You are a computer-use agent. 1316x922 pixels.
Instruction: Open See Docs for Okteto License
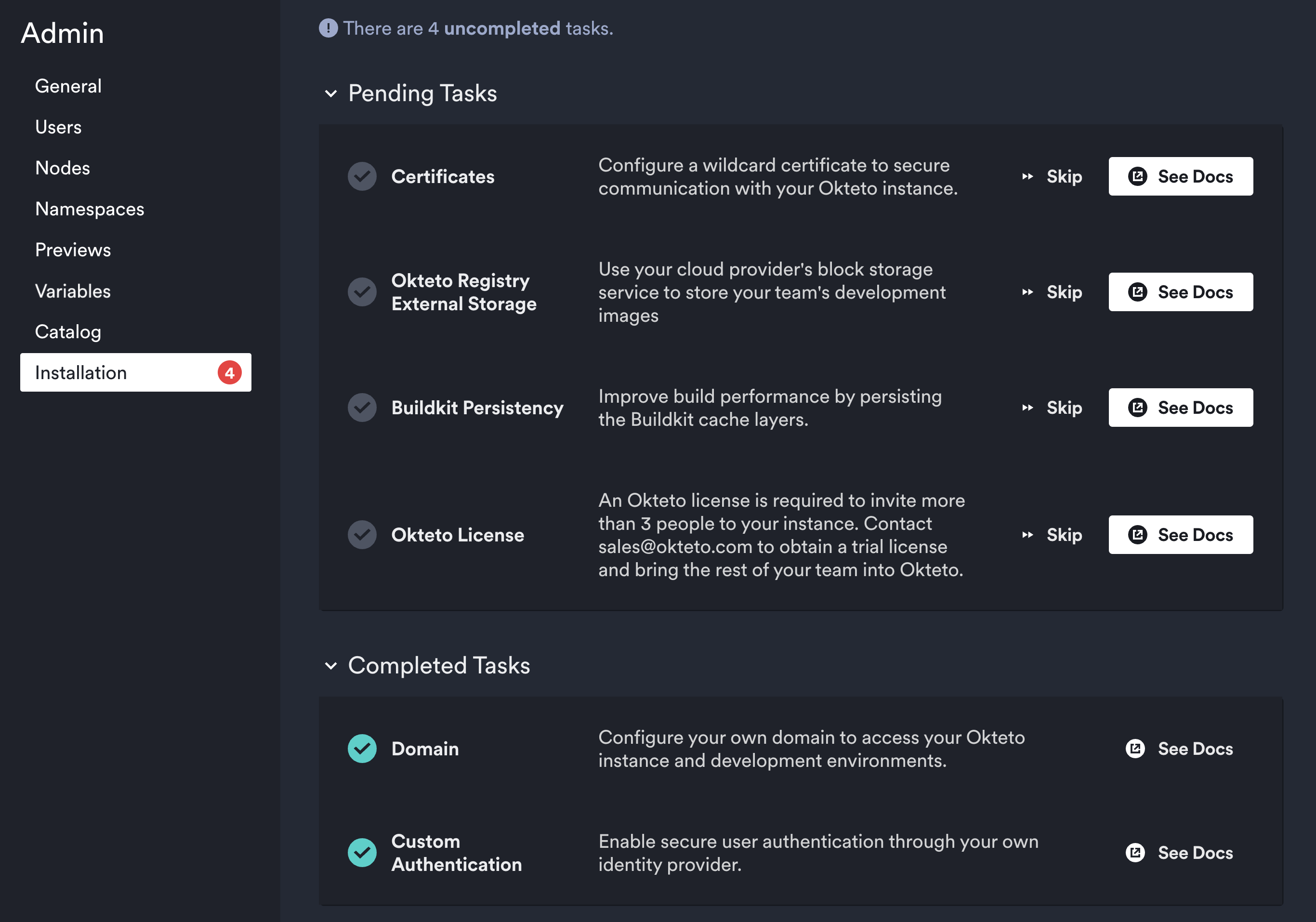[x=1181, y=535]
